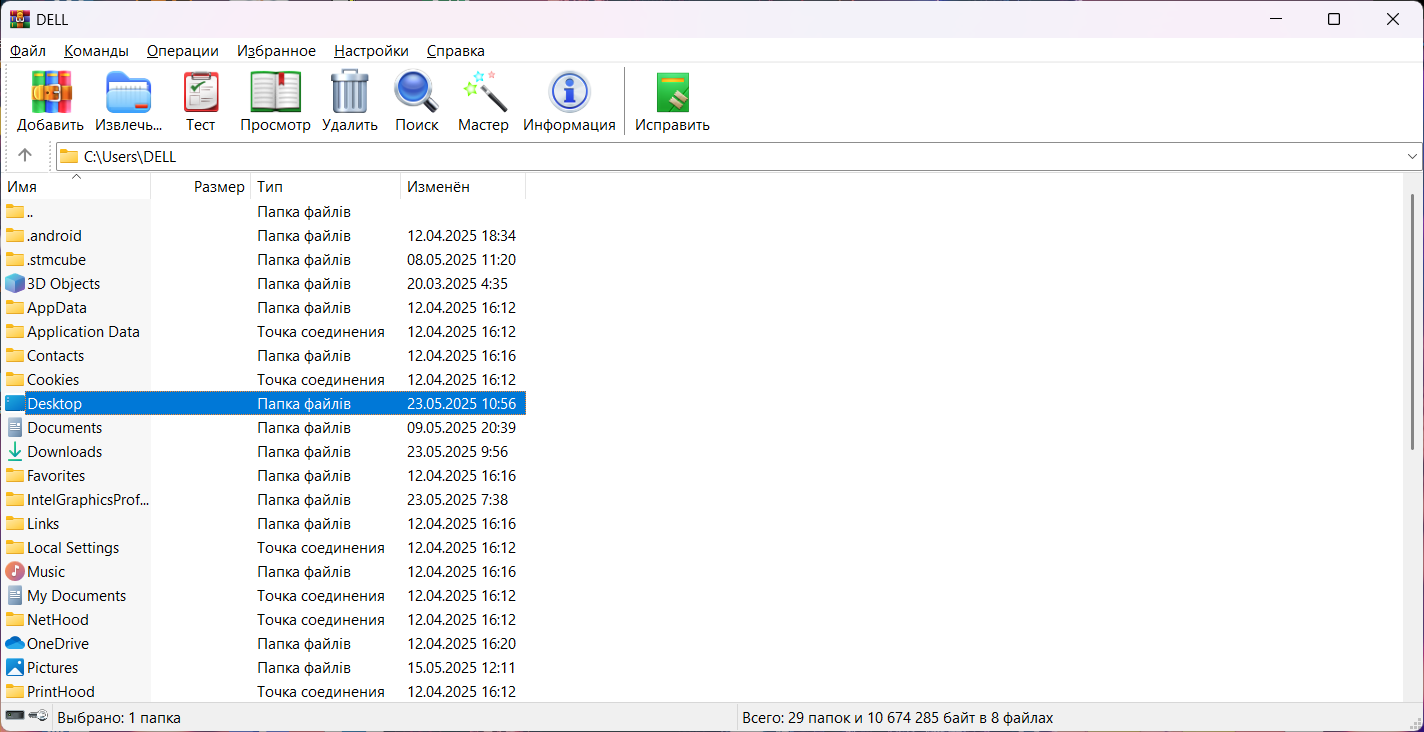Open the Справка menu
1424x732 pixels.
pos(455,51)
